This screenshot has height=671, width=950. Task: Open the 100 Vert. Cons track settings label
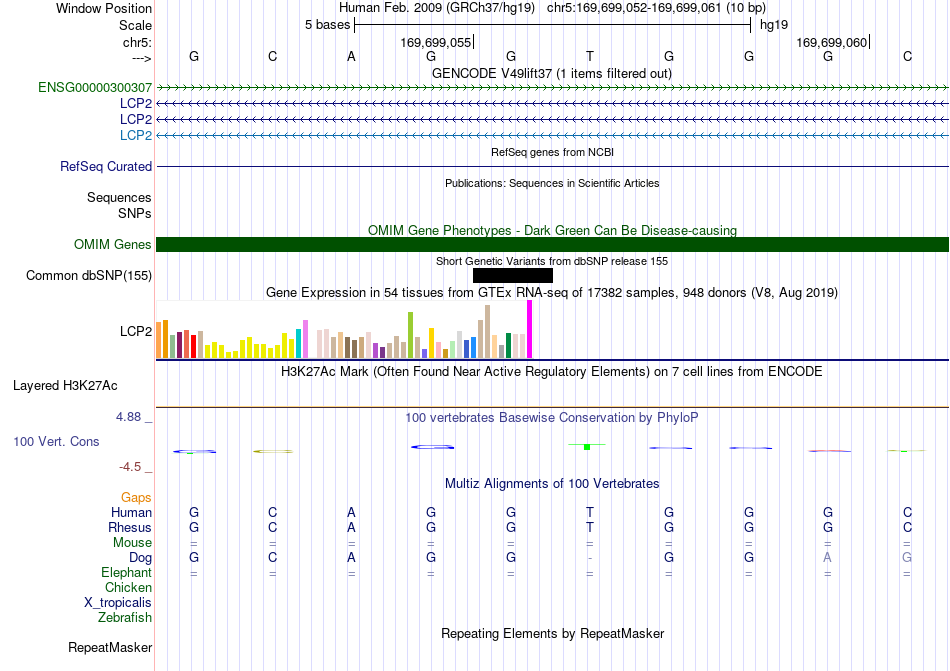56,441
